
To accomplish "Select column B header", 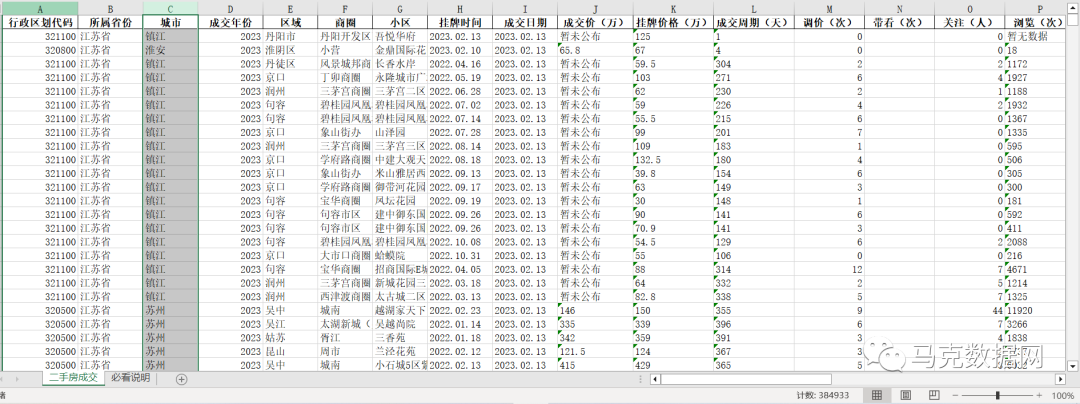I will coord(110,8).
